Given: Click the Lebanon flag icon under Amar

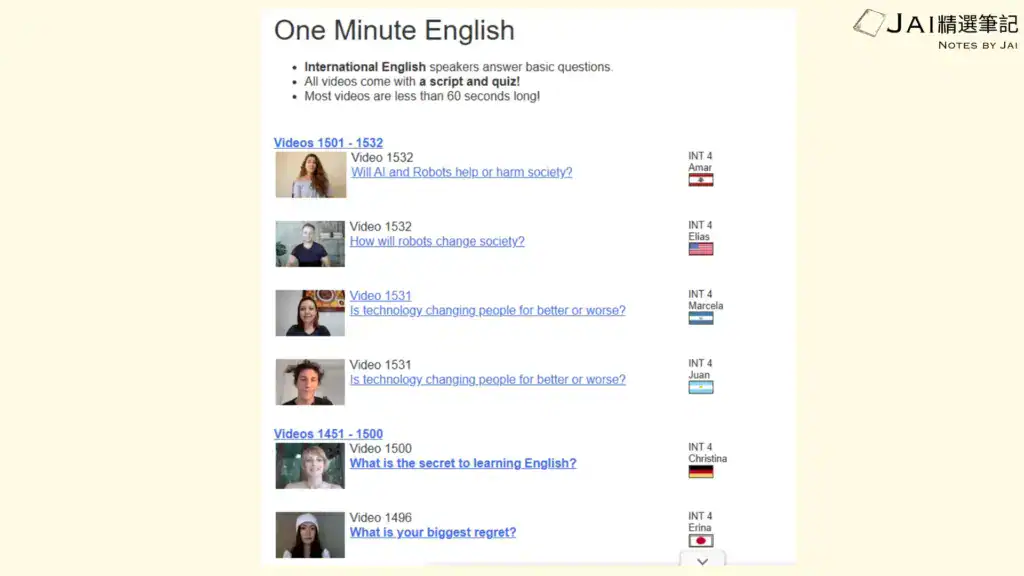Looking at the screenshot, I should [x=700, y=180].
